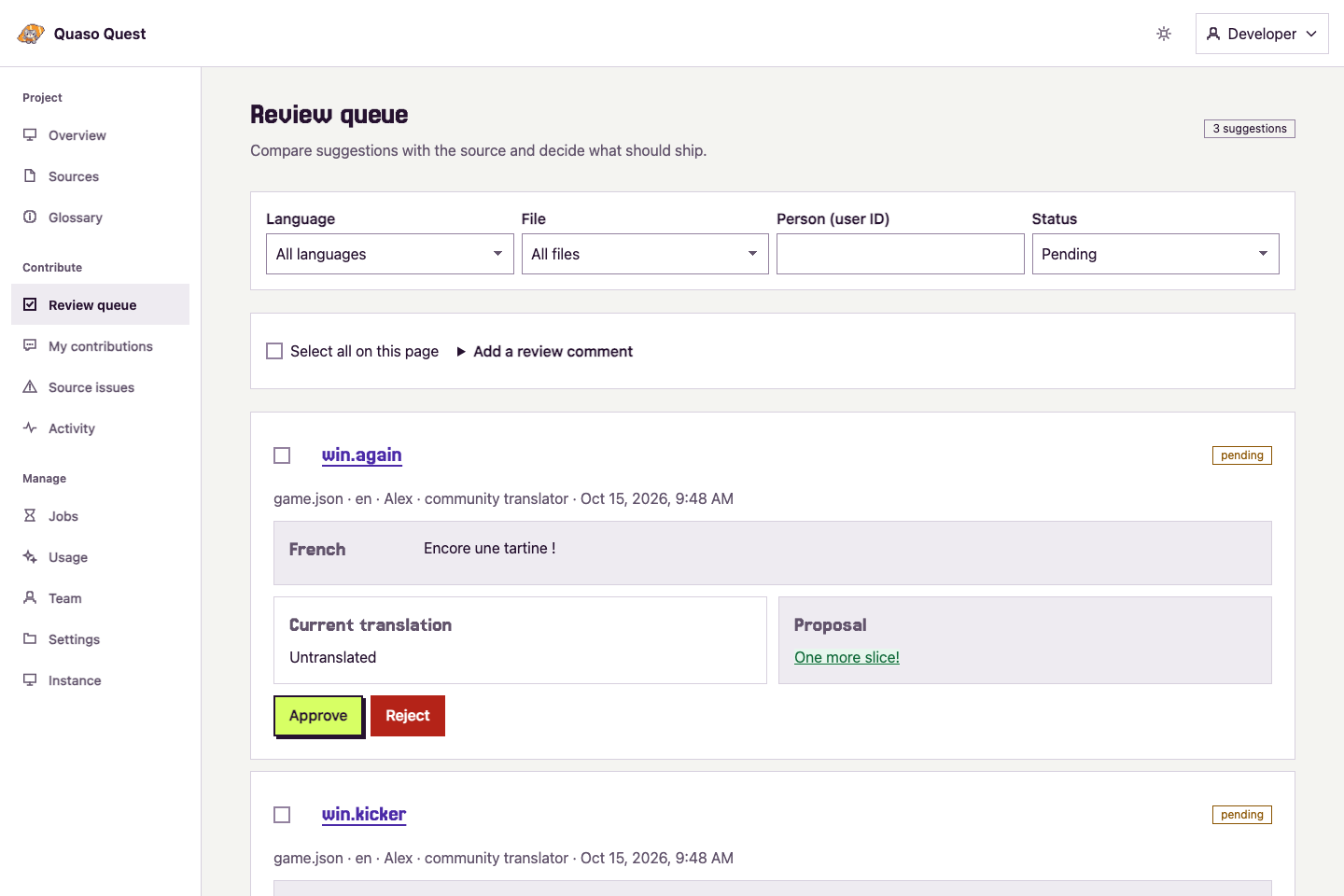This screenshot has width=1344, height=896.
Task: Open the Activity page in sidebar
Action: pos(101,428)
